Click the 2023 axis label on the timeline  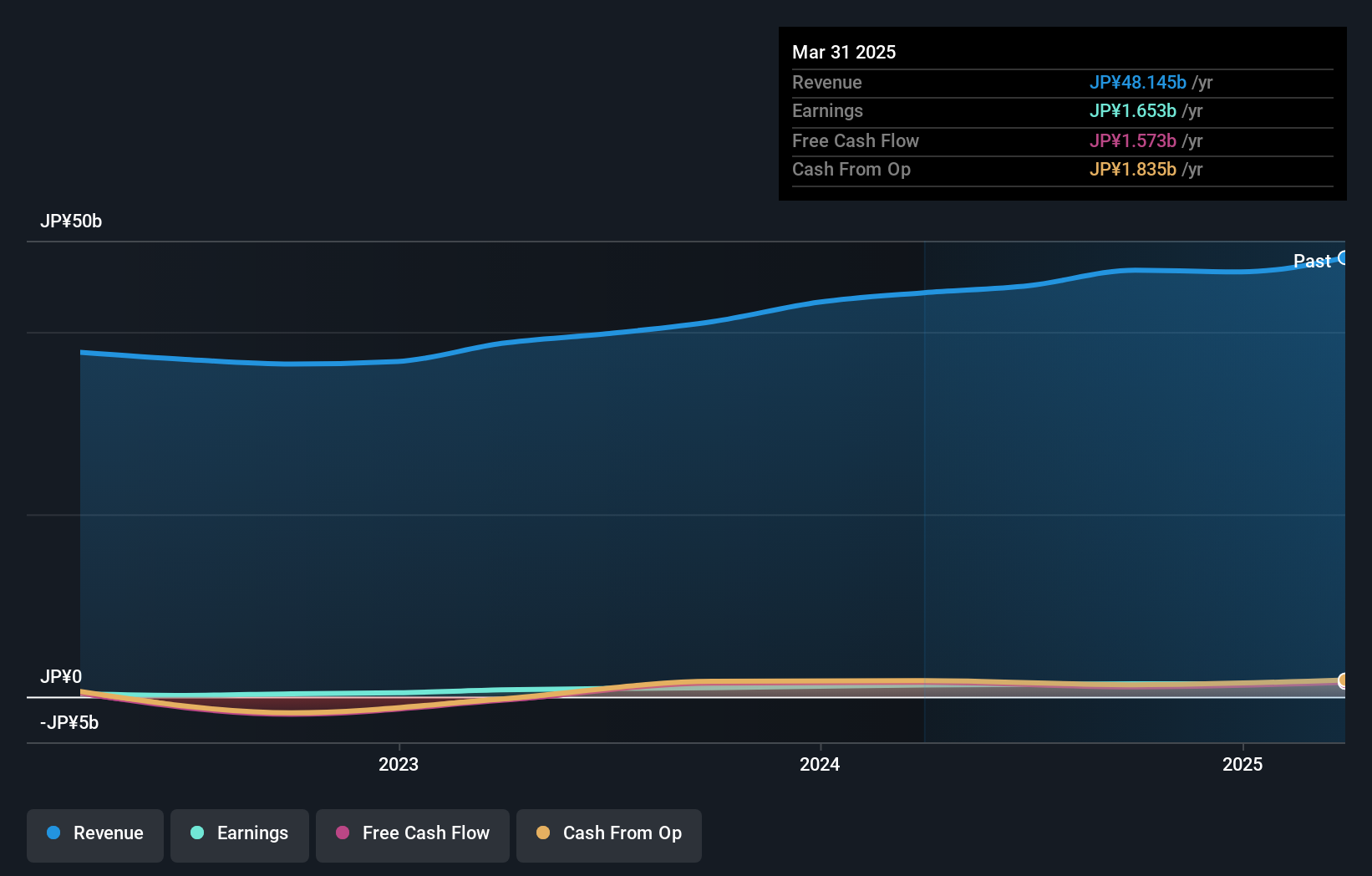[399, 764]
